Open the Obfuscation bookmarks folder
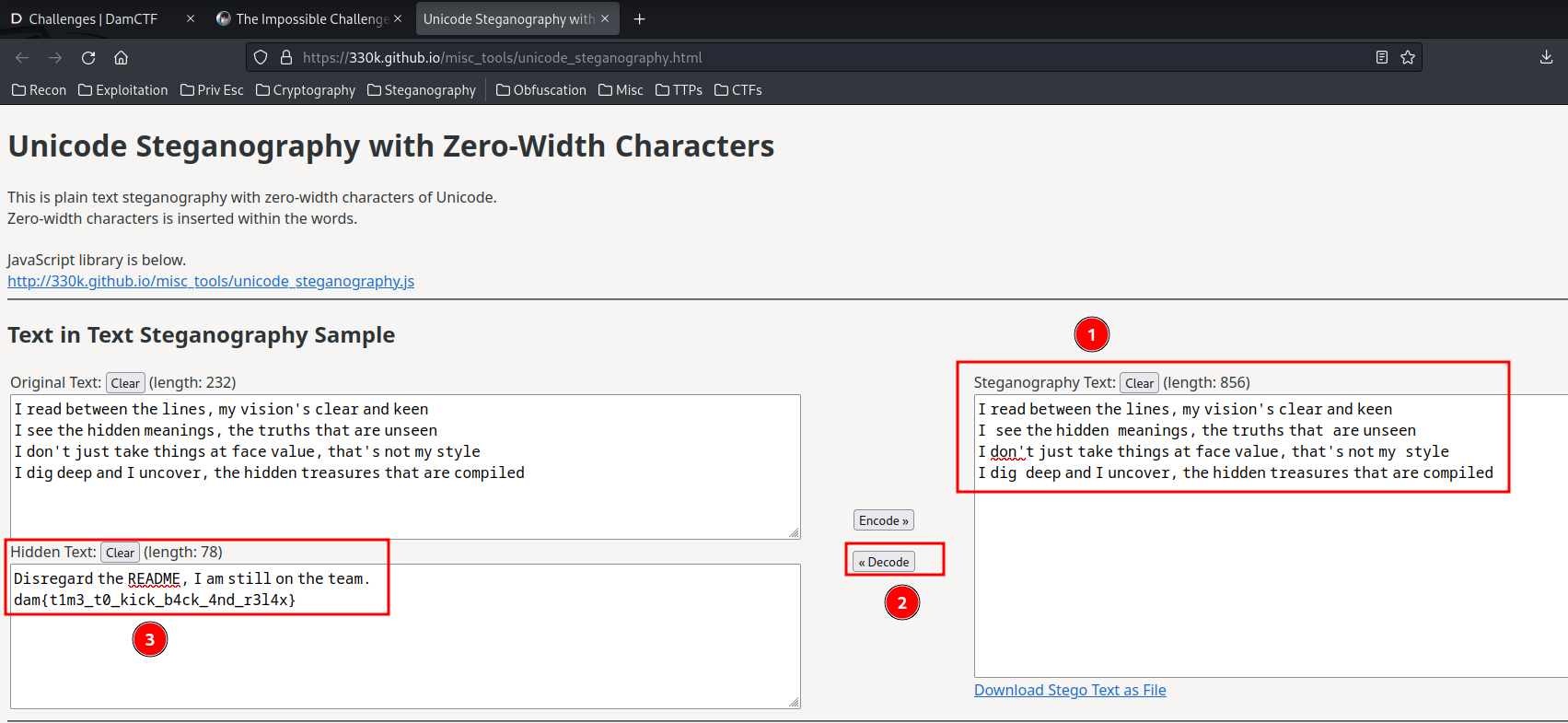Viewport: 1568px width, 723px height. [x=541, y=90]
